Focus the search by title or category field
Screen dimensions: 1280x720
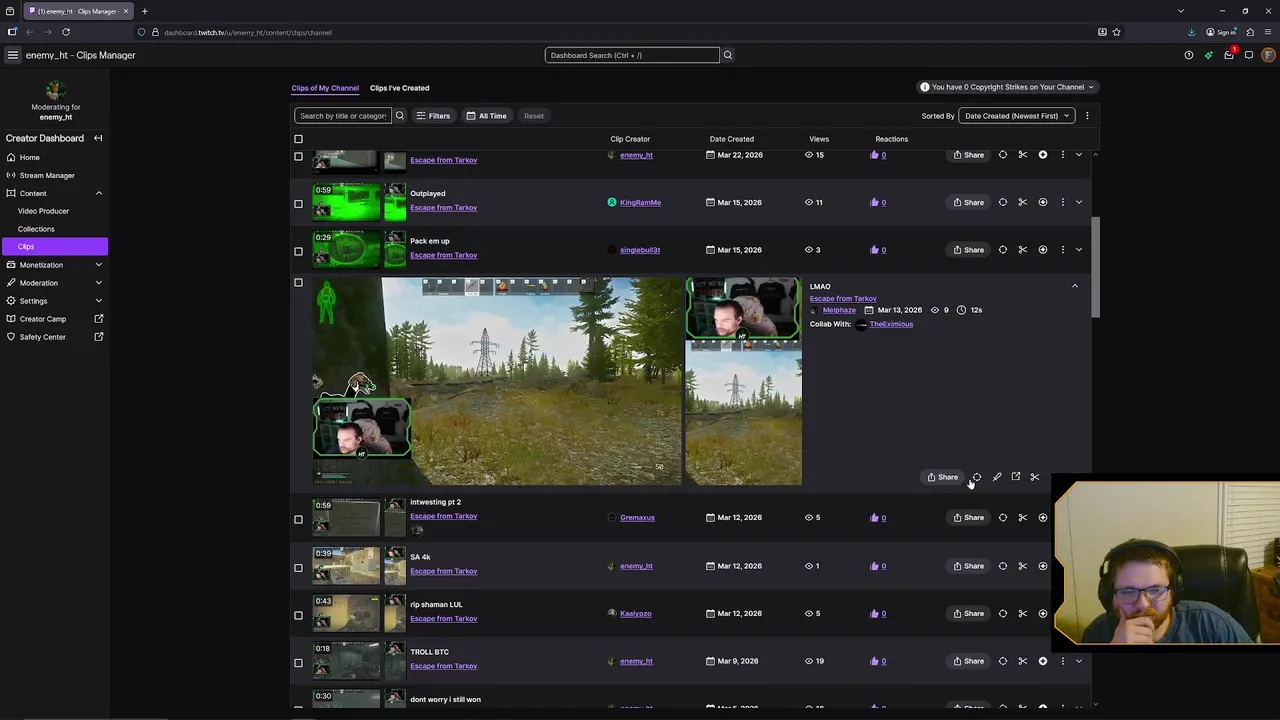pyautogui.click(x=343, y=116)
